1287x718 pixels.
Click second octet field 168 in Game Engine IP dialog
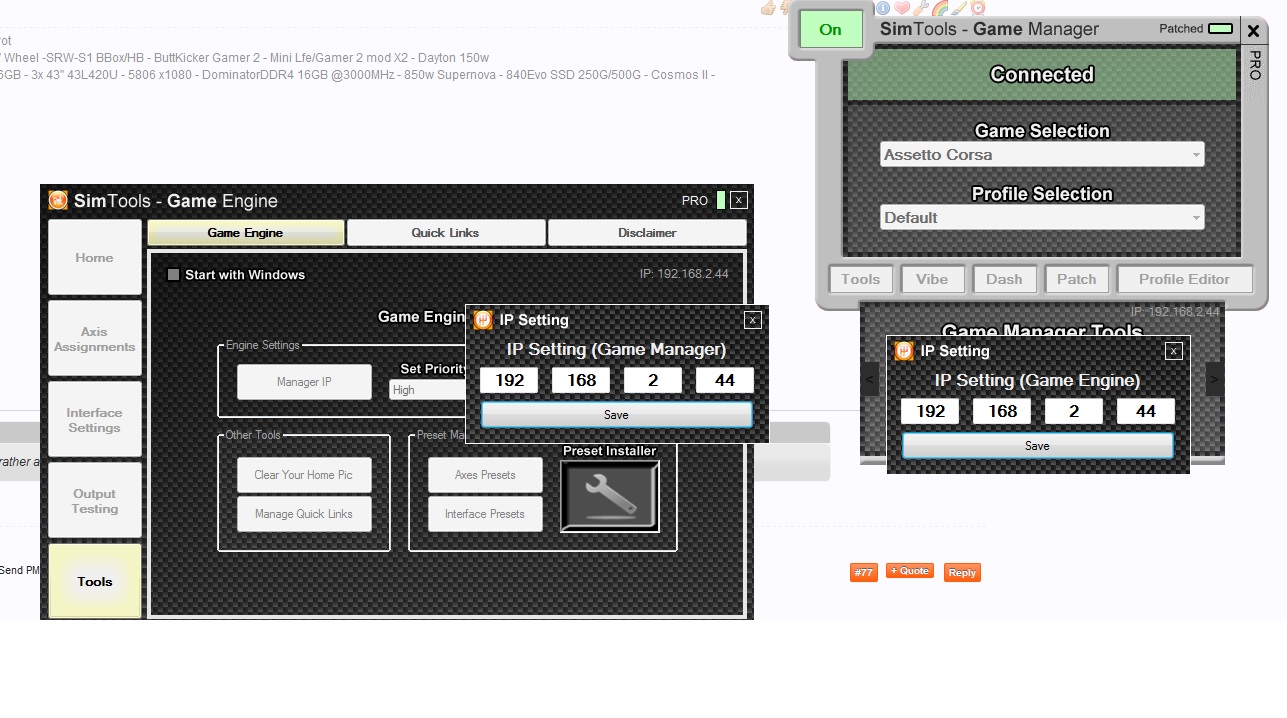pos(1002,411)
